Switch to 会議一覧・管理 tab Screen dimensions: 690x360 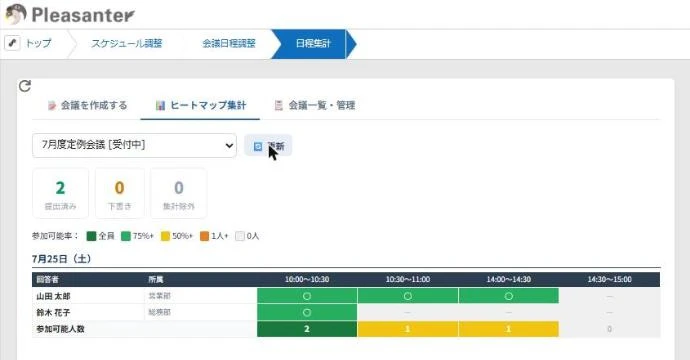pyautogui.click(x=314, y=106)
